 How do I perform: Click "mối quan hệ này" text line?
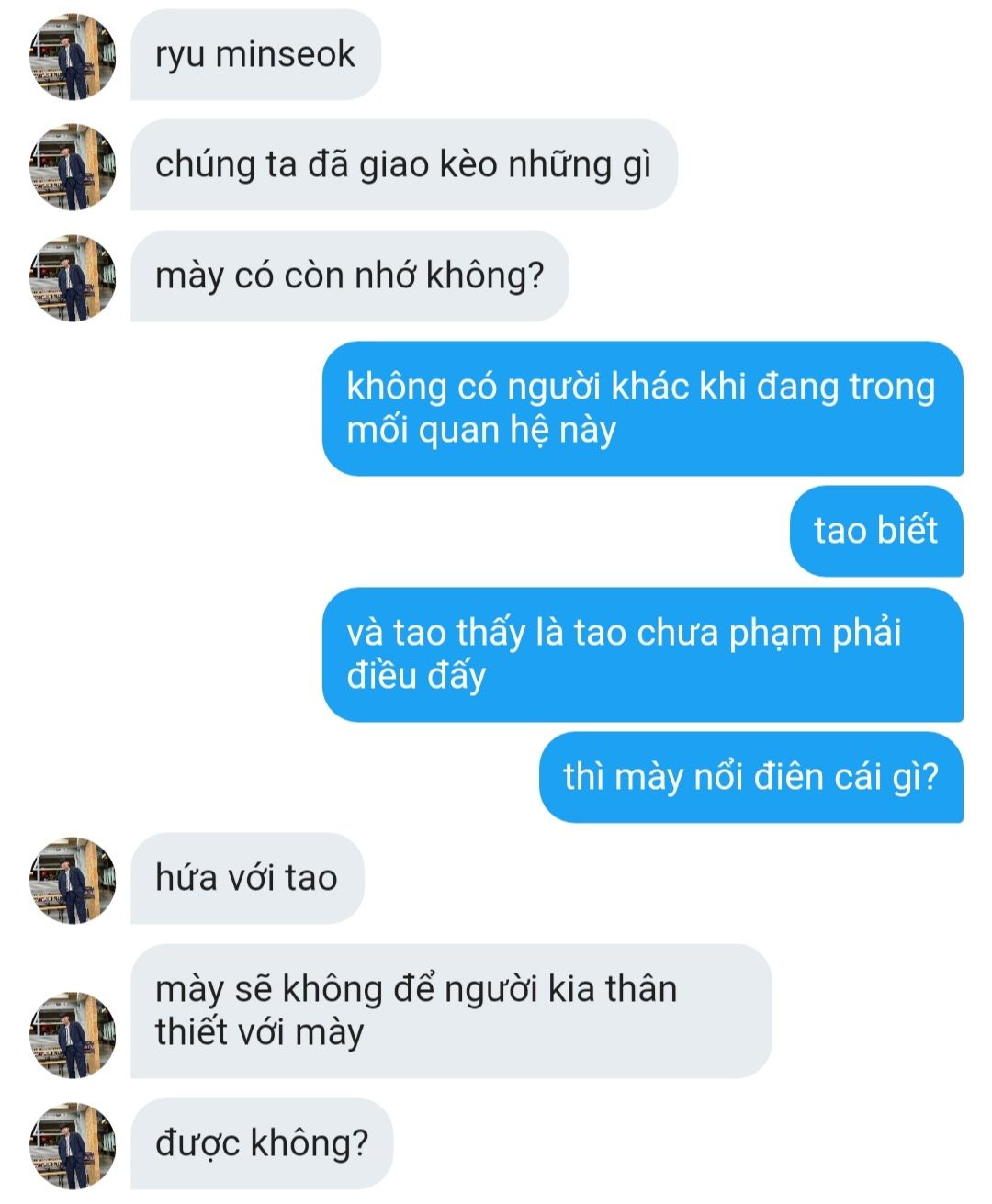tap(481, 431)
